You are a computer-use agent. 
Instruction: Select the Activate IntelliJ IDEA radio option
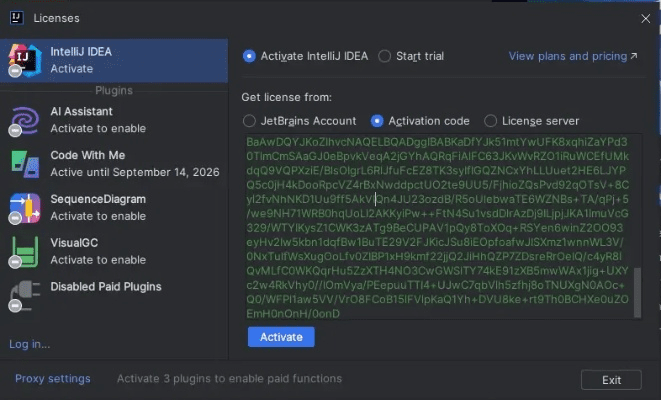point(249,56)
